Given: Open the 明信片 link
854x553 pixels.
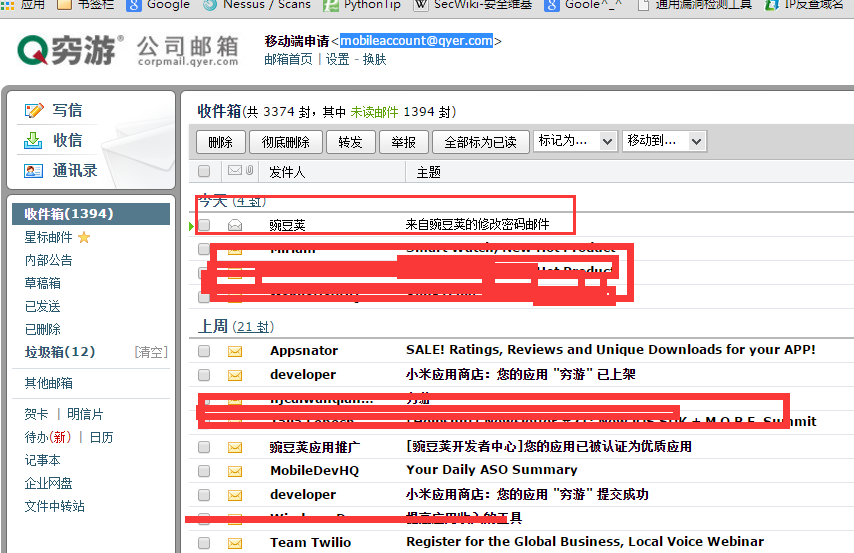Looking at the screenshot, I should [85, 415].
